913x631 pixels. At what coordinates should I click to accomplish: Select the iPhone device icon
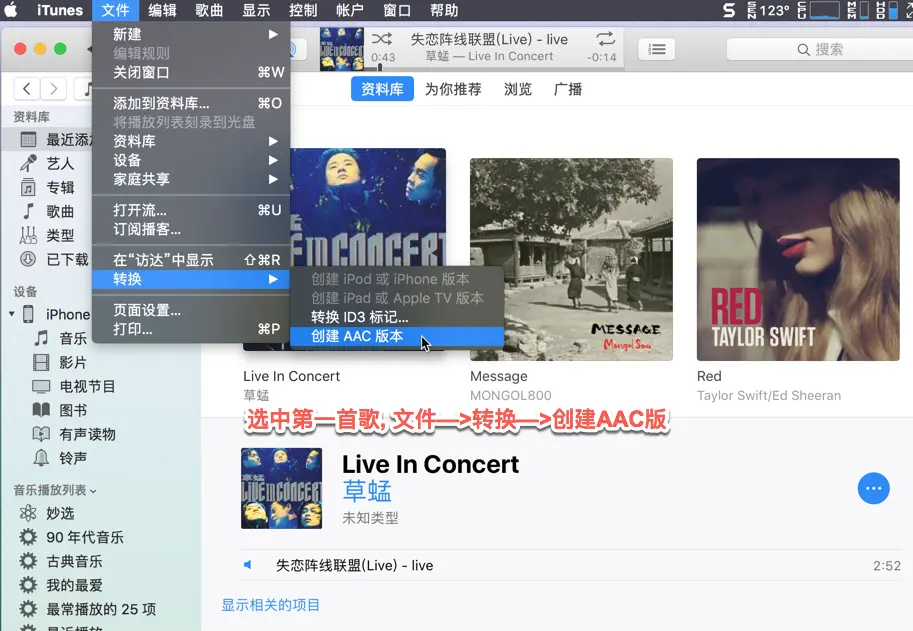coord(28,314)
